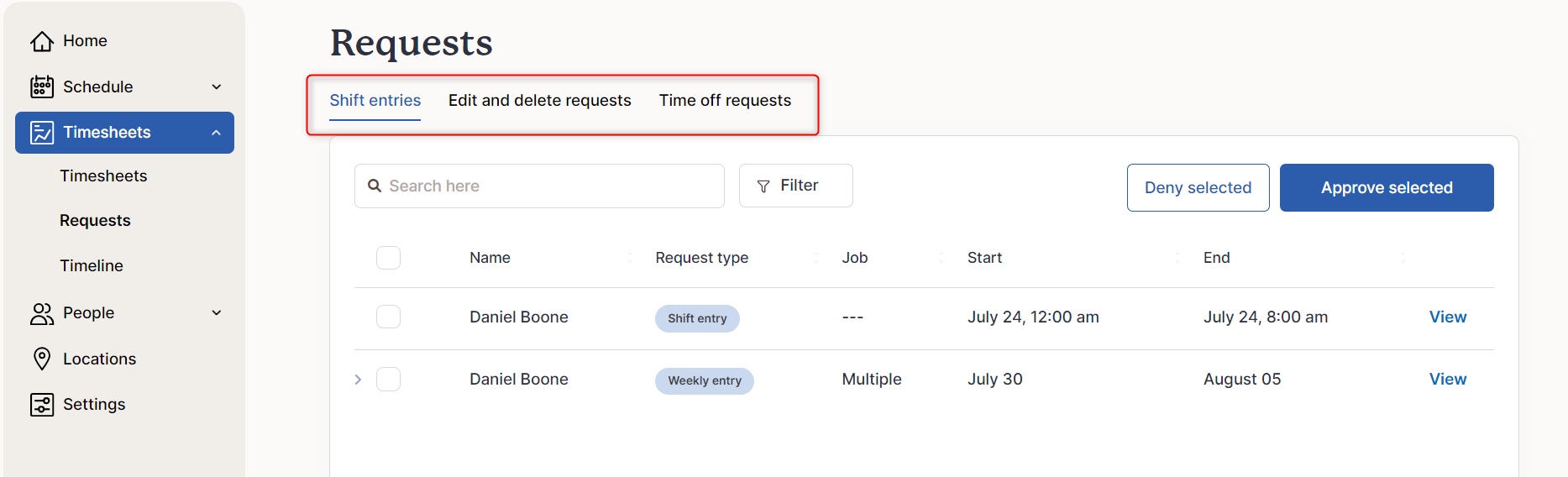Click the funnel Filter icon
1568x477 pixels.
pyautogui.click(x=763, y=186)
